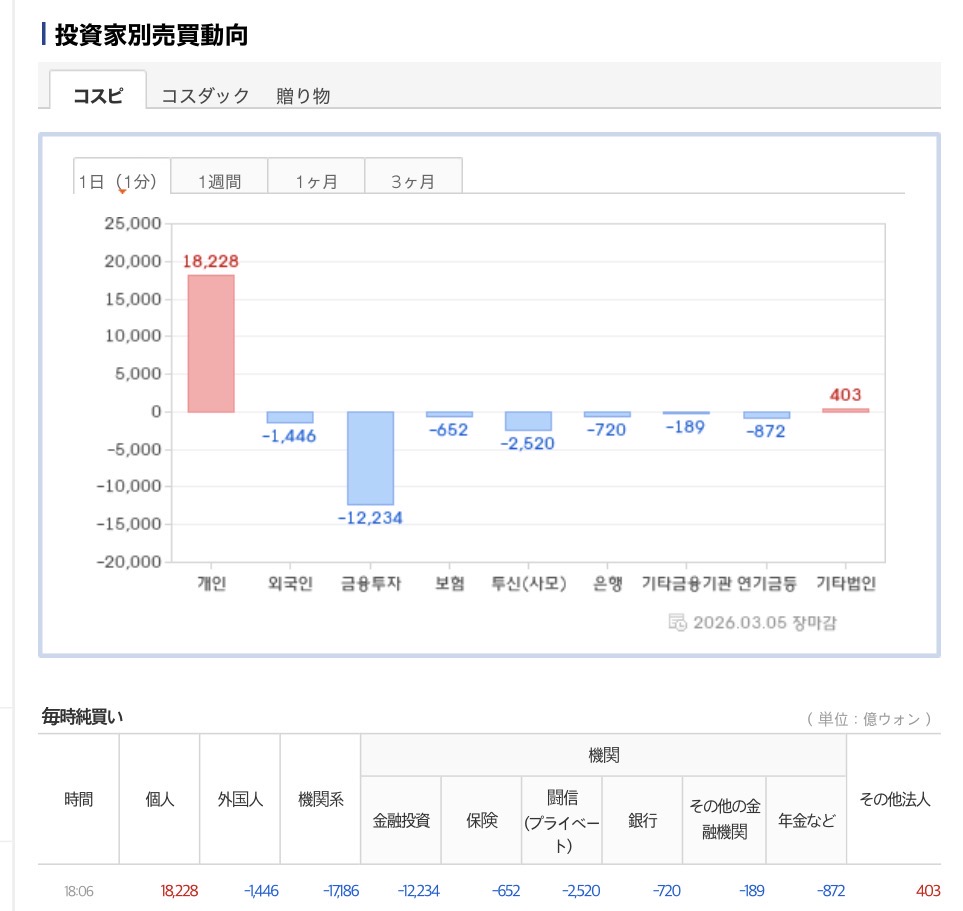
Task: Click the blue 금융투자 bar showing -12,234
Action: pos(370,458)
